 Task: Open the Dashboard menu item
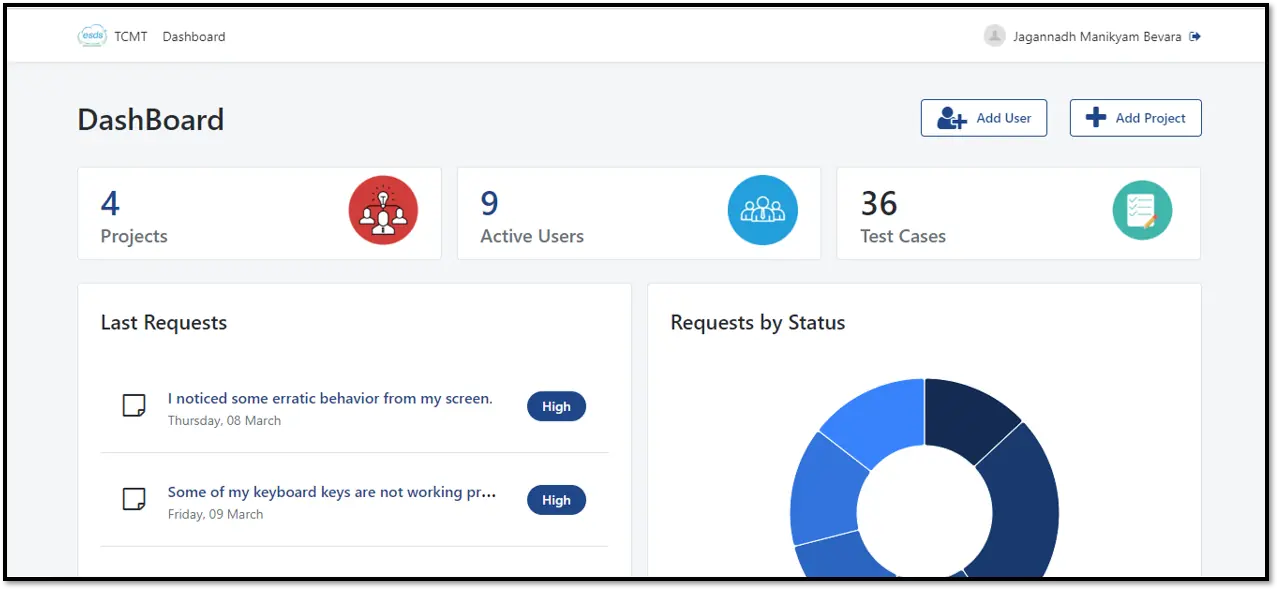(193, 36)
